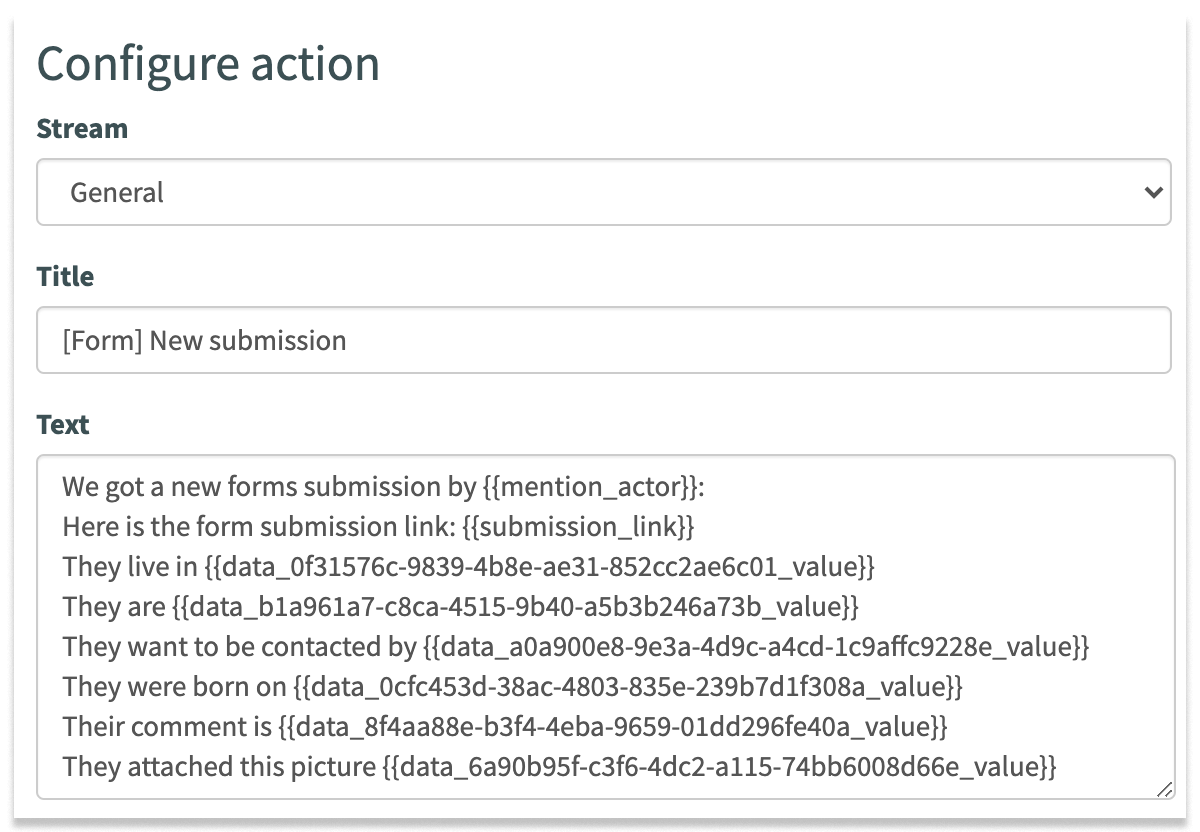Click the Text field label
Image resolution: width=1200 pixels, height=832 pixels.
(x=62, y=424)
